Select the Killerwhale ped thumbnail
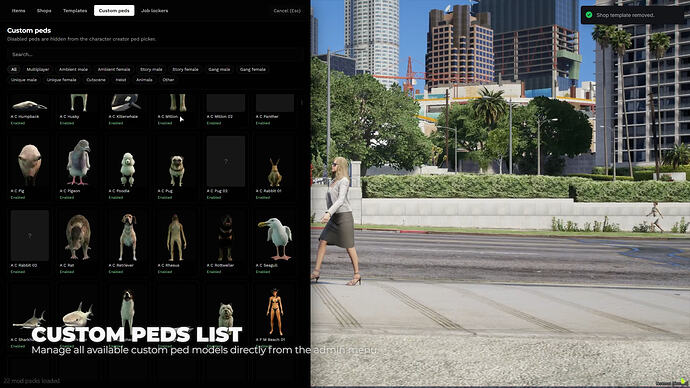Viewport: 690px width, 388px height. [128, 103]
